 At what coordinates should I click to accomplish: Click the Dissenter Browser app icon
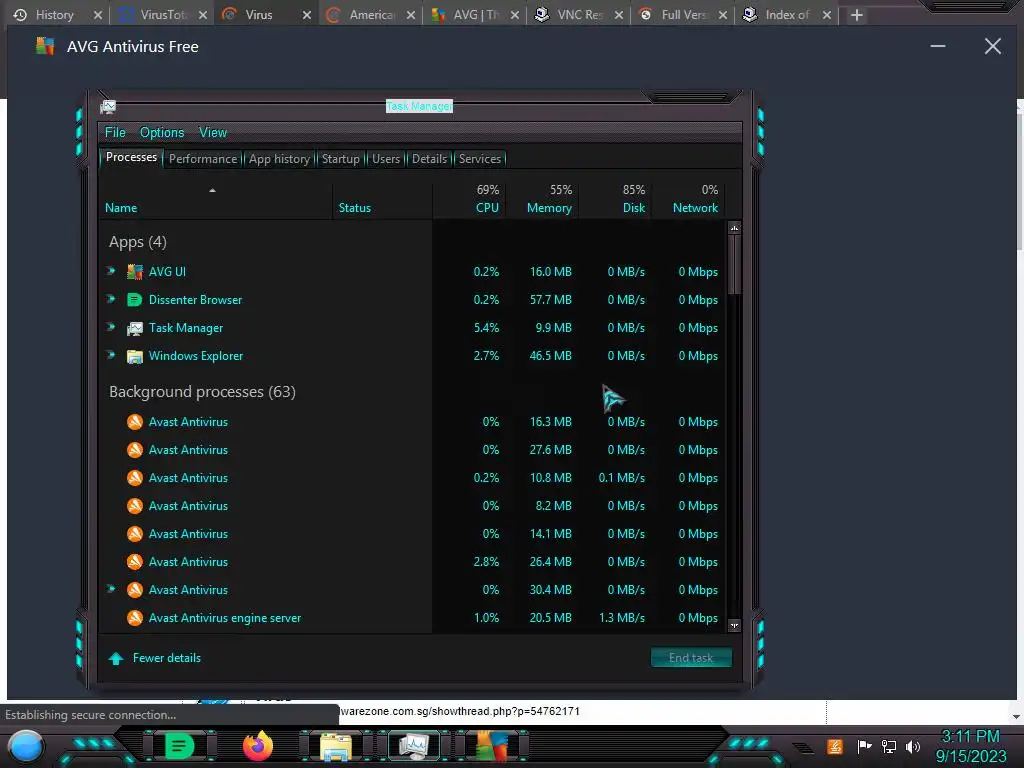(135, 300)
